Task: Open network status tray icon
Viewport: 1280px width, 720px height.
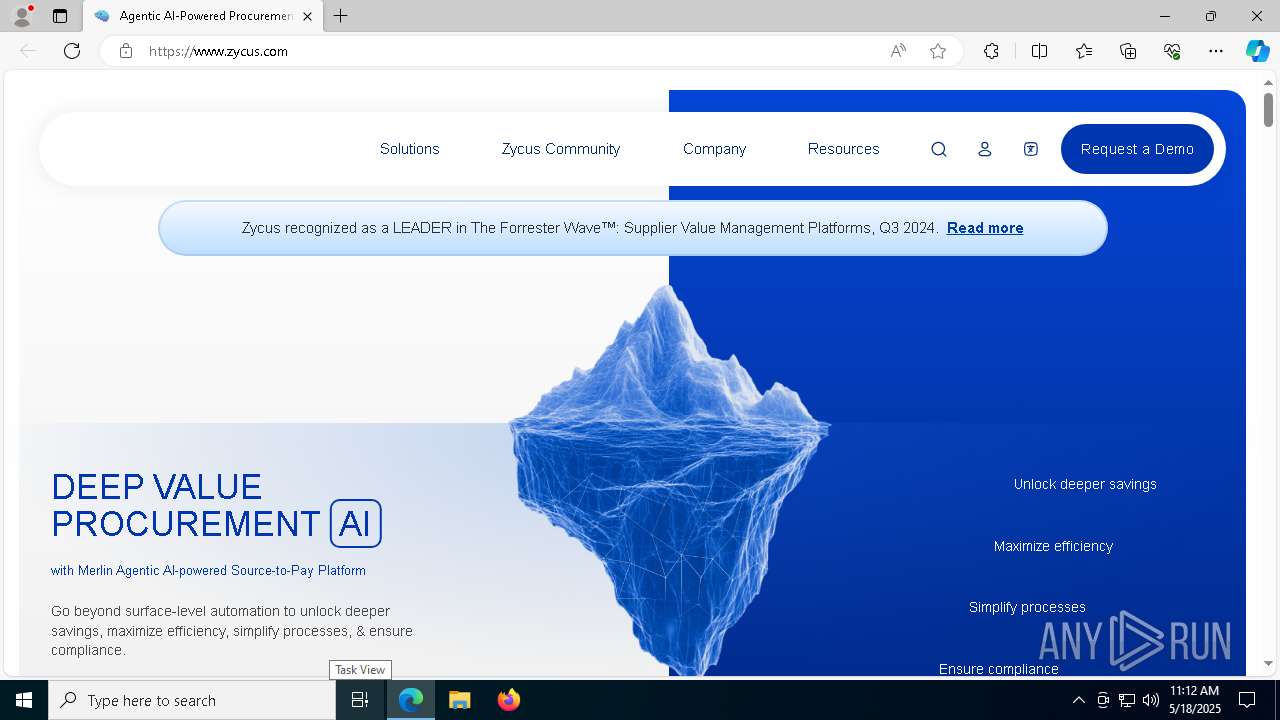Action: coord(1126,700)
